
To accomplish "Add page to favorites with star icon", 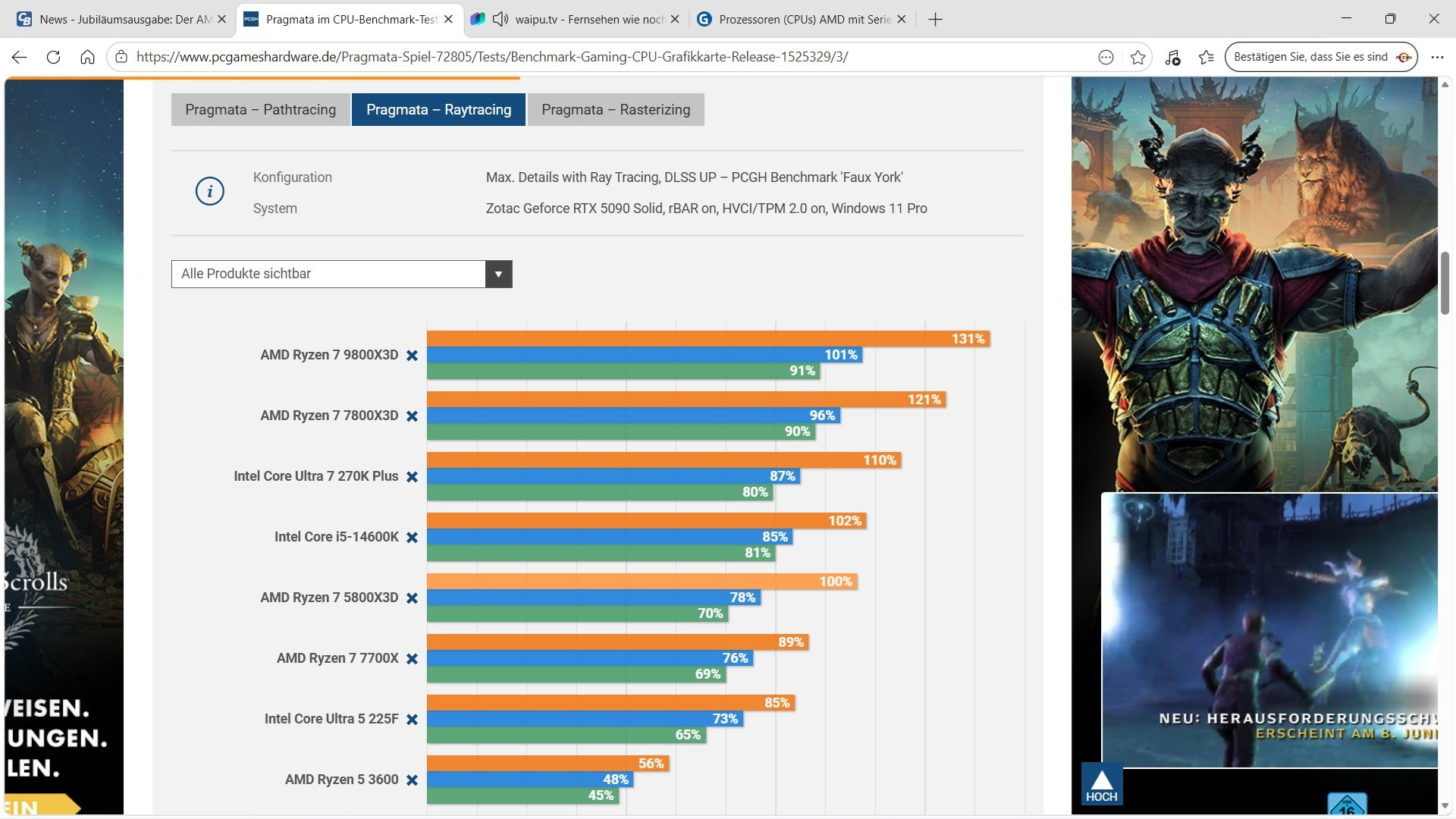I will [x=1137, y=57].
